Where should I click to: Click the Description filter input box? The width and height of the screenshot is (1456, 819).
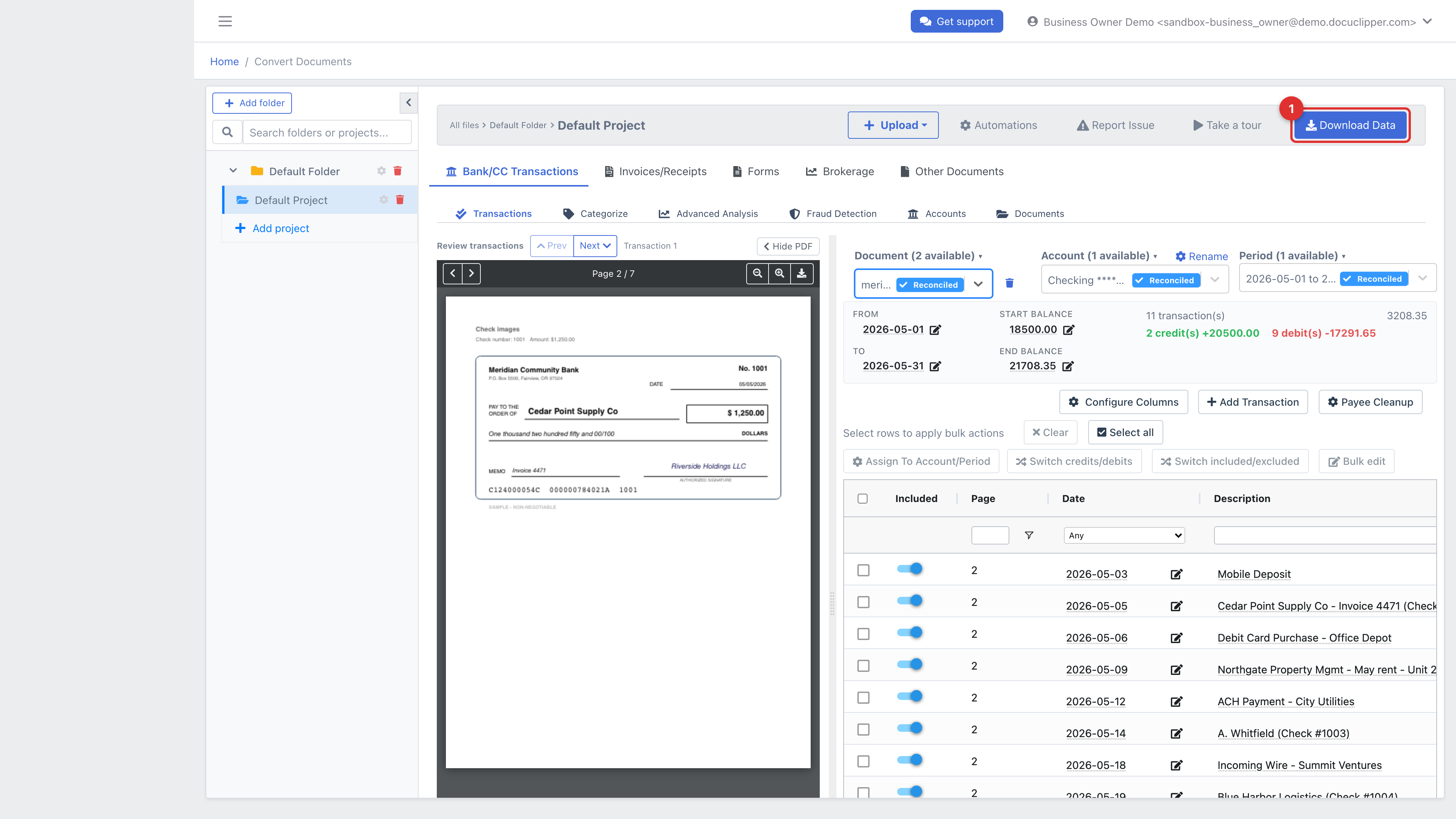pos(1325,535)
